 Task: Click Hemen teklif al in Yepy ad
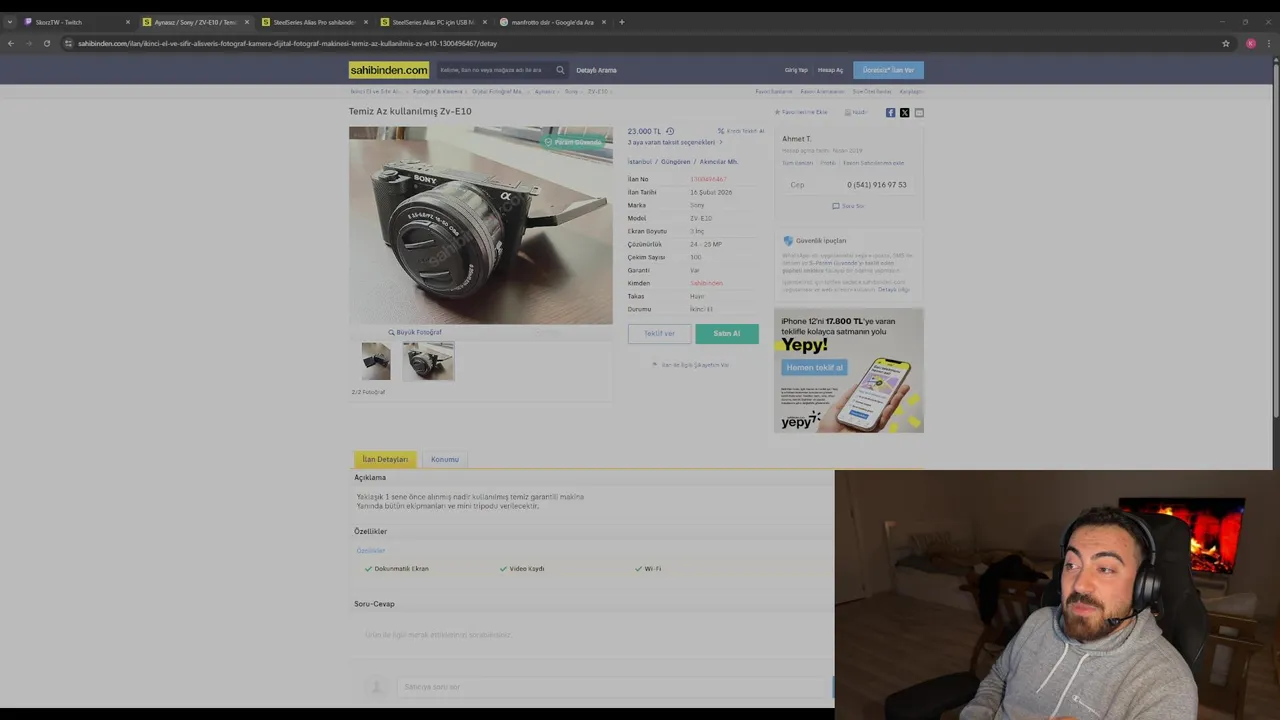pyautogui.click(x=814, y=367)
